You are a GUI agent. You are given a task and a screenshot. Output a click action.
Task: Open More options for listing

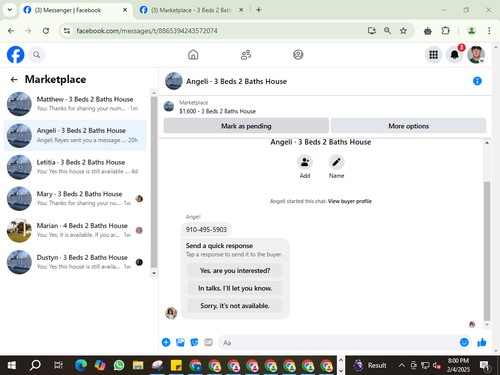(x=408, y=126)
